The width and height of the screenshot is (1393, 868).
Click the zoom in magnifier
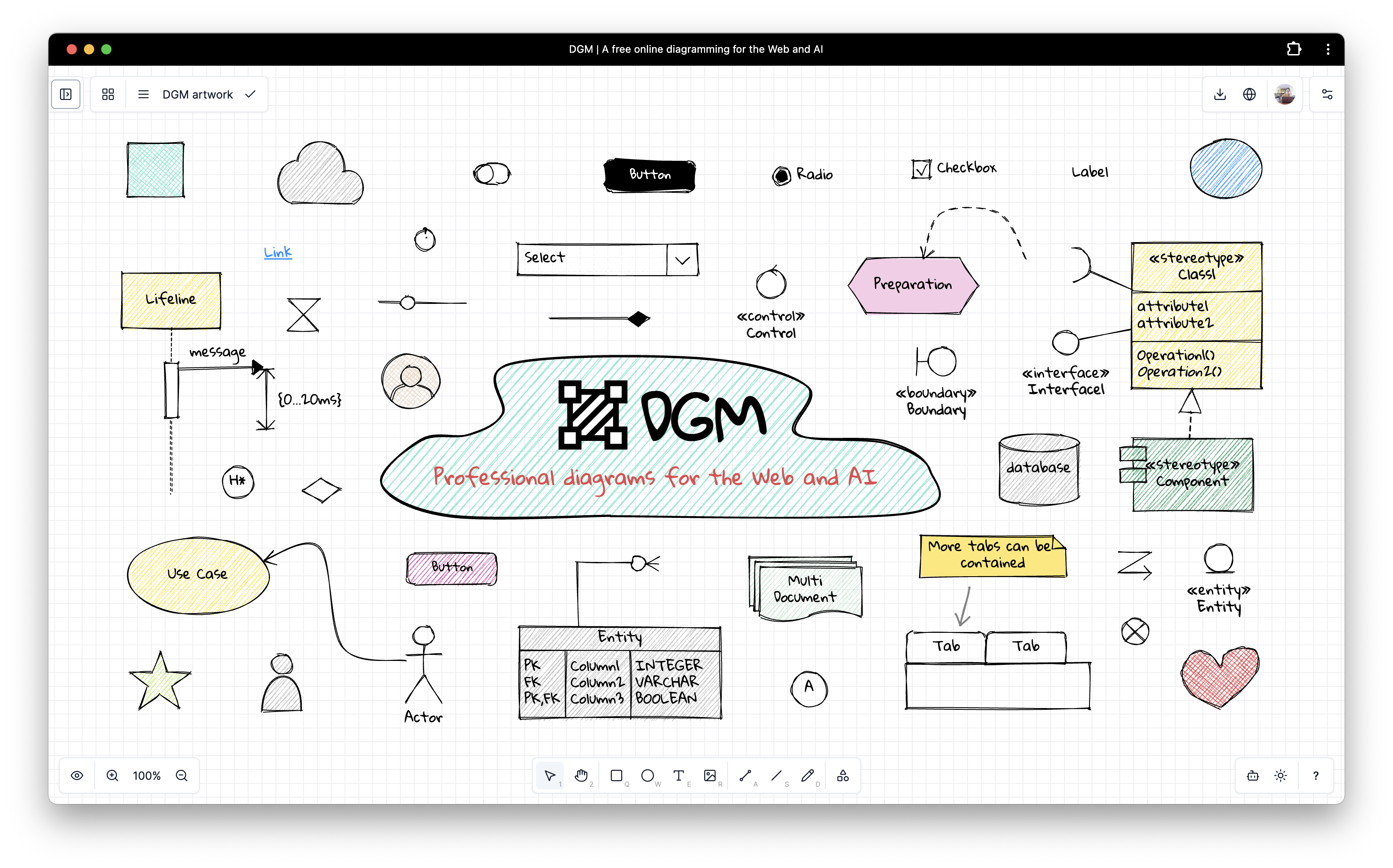[112, 775]
